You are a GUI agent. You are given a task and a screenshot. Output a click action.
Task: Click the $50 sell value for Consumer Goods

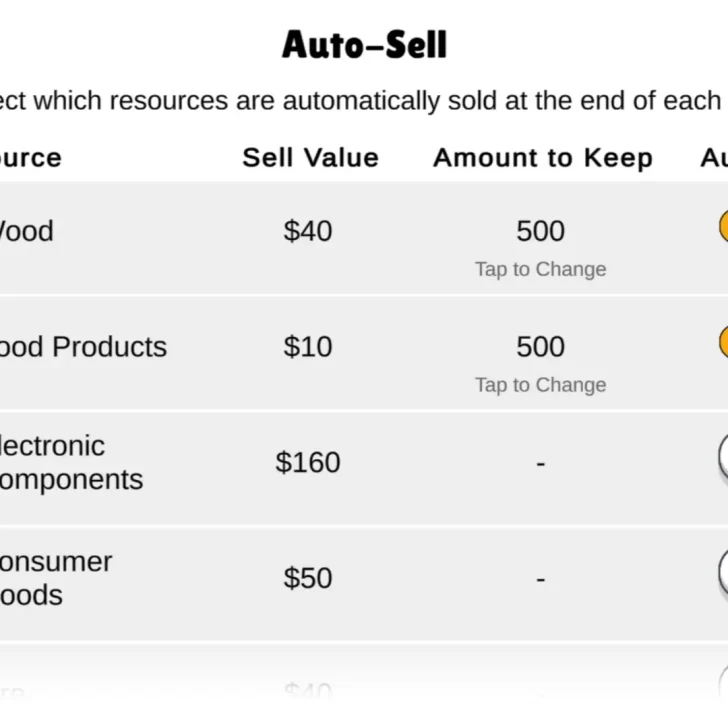point(308,578)
